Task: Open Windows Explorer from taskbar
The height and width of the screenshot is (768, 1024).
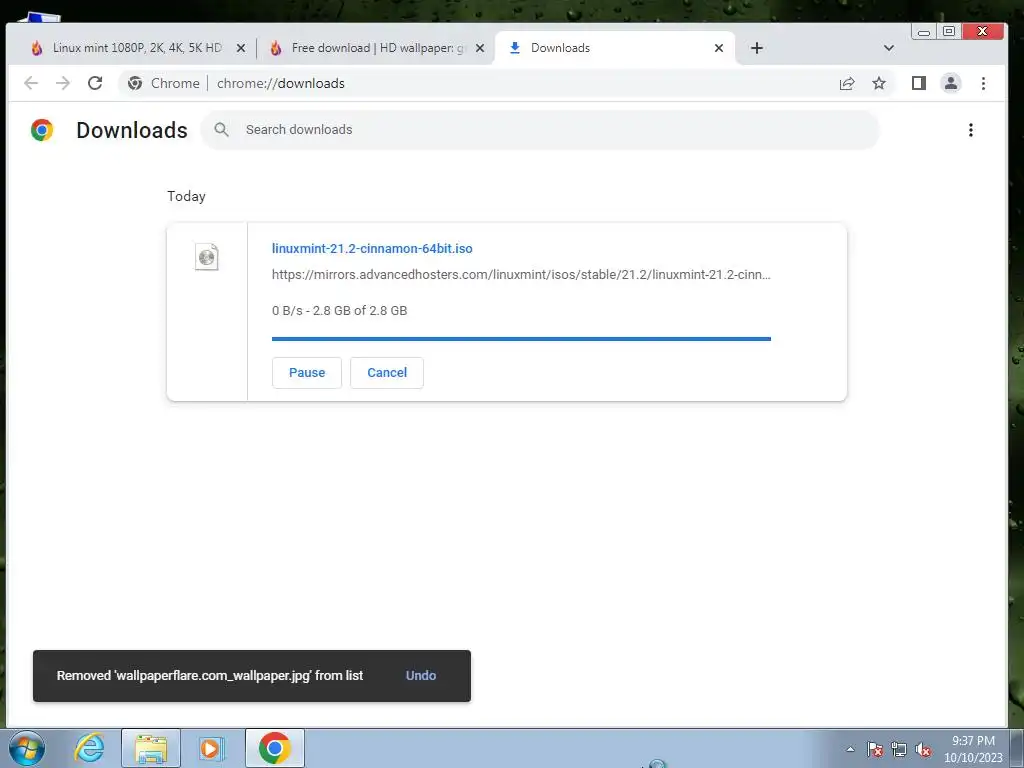Action: pyautogui.click(x=151, y=748)
